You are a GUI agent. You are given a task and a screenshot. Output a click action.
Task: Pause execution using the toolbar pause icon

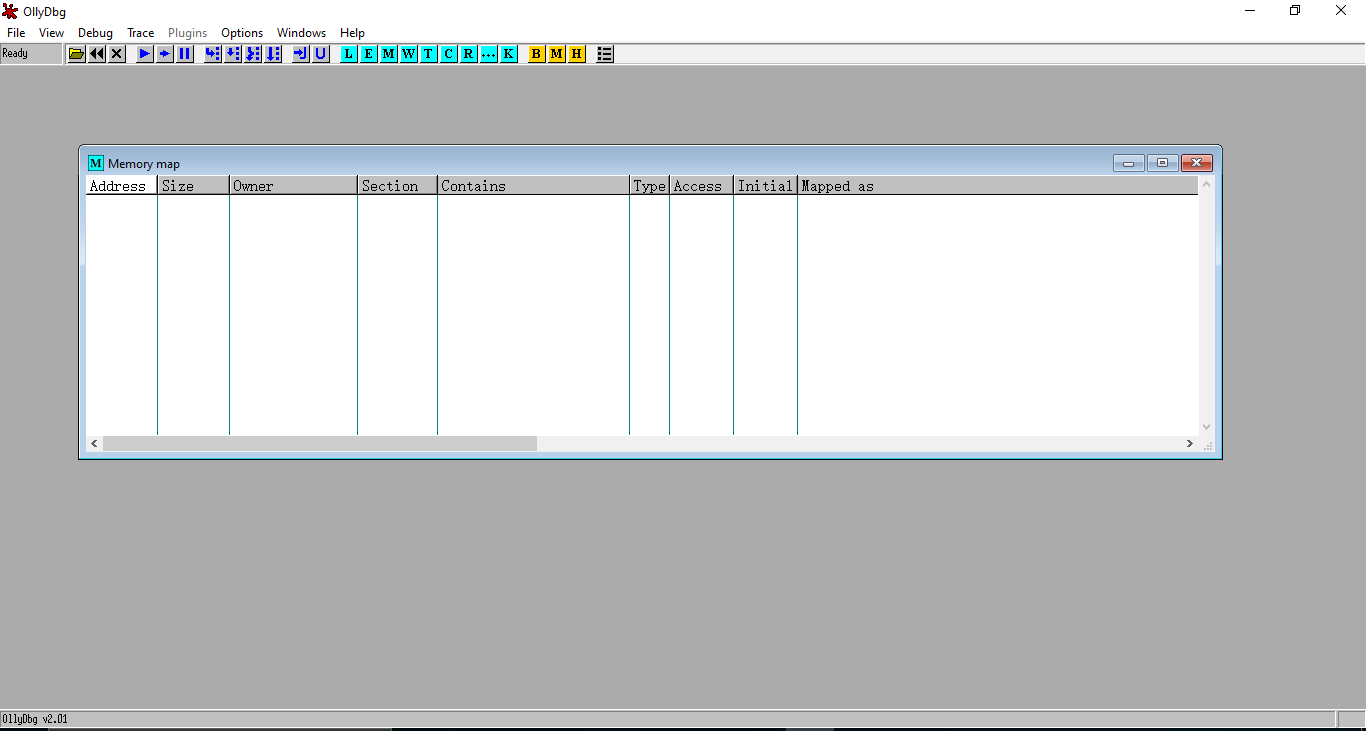[x=185, y=54]
